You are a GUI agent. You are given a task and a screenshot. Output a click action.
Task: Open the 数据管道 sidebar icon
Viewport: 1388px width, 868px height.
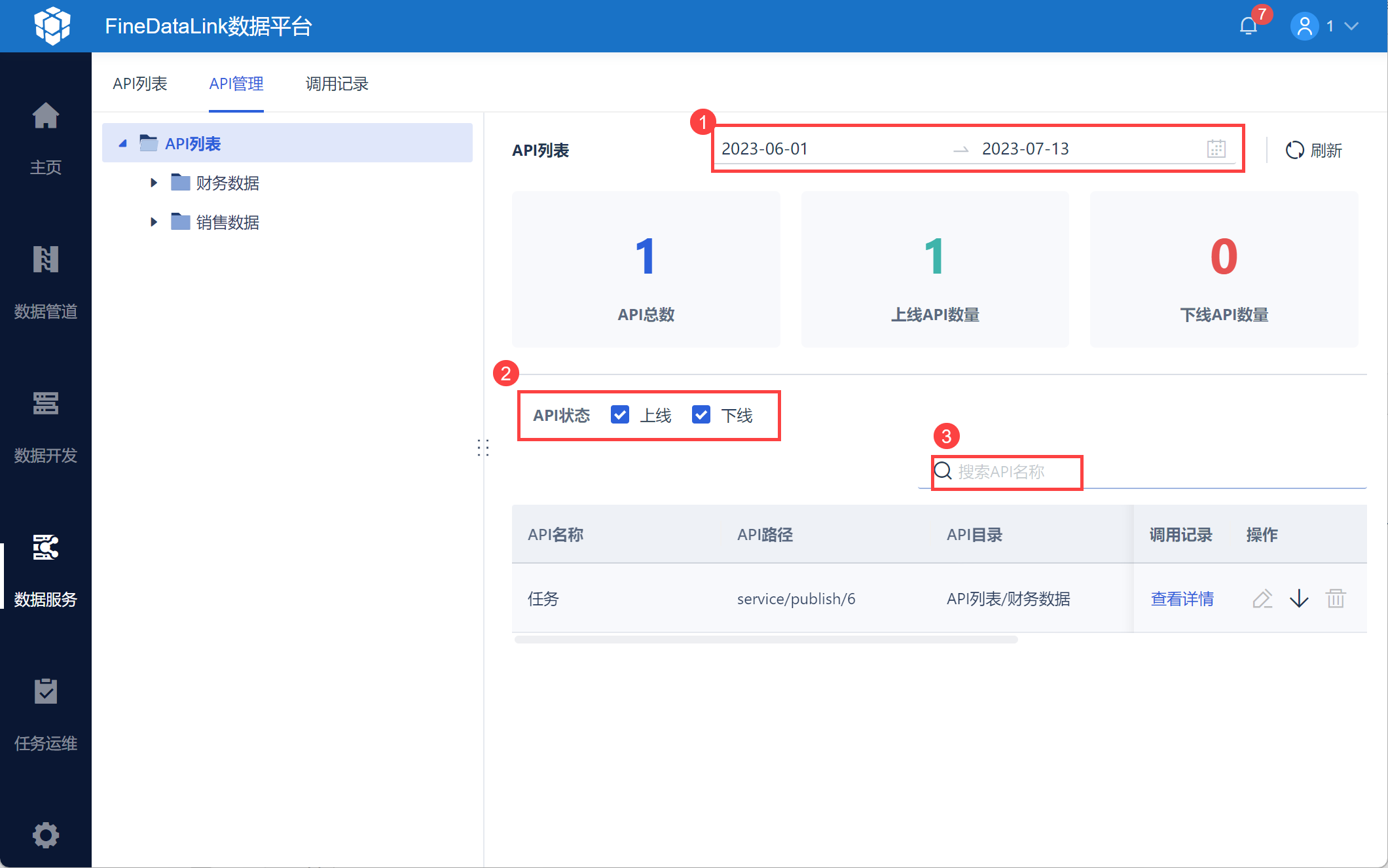coord(46,260)
